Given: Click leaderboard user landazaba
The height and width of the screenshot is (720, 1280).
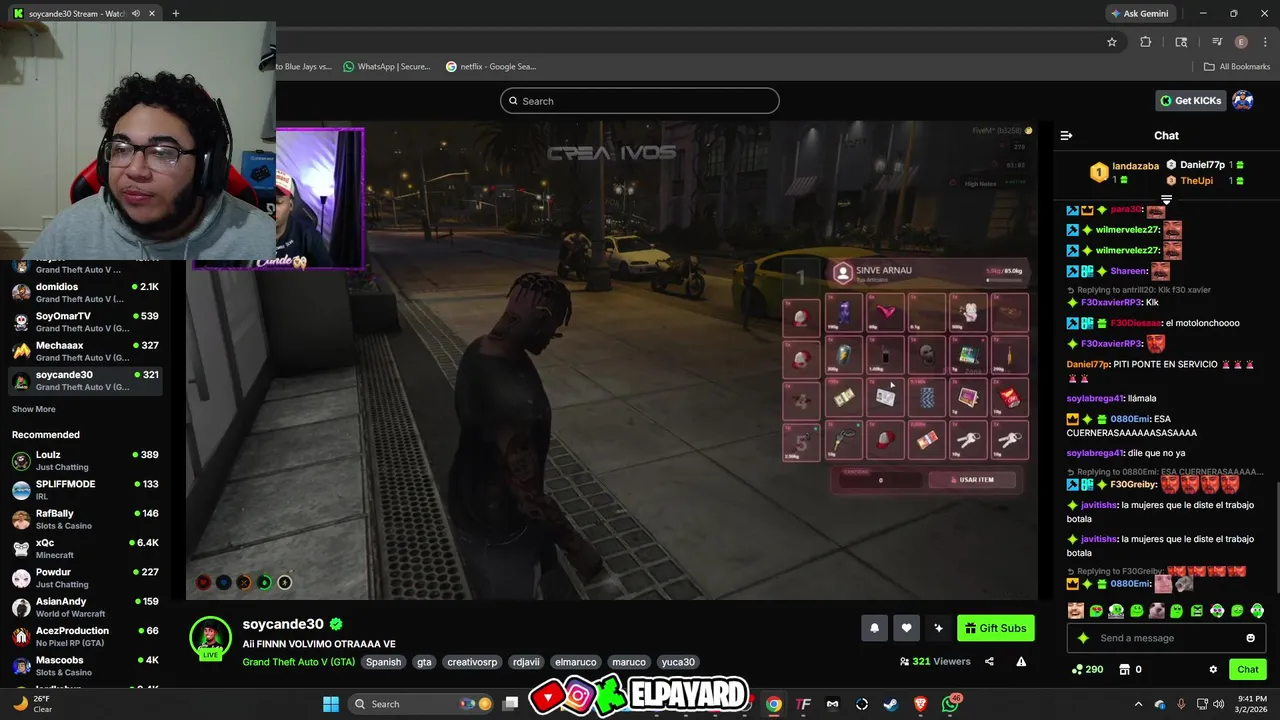Looking at the screenshot, I should (1135, 166).
